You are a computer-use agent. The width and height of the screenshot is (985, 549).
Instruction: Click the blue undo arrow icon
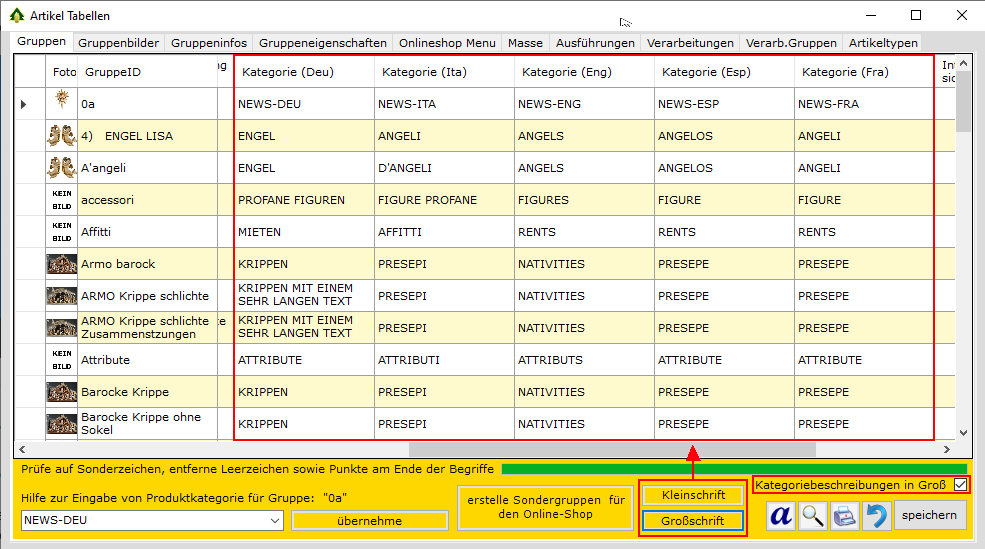tap(876, 516)
